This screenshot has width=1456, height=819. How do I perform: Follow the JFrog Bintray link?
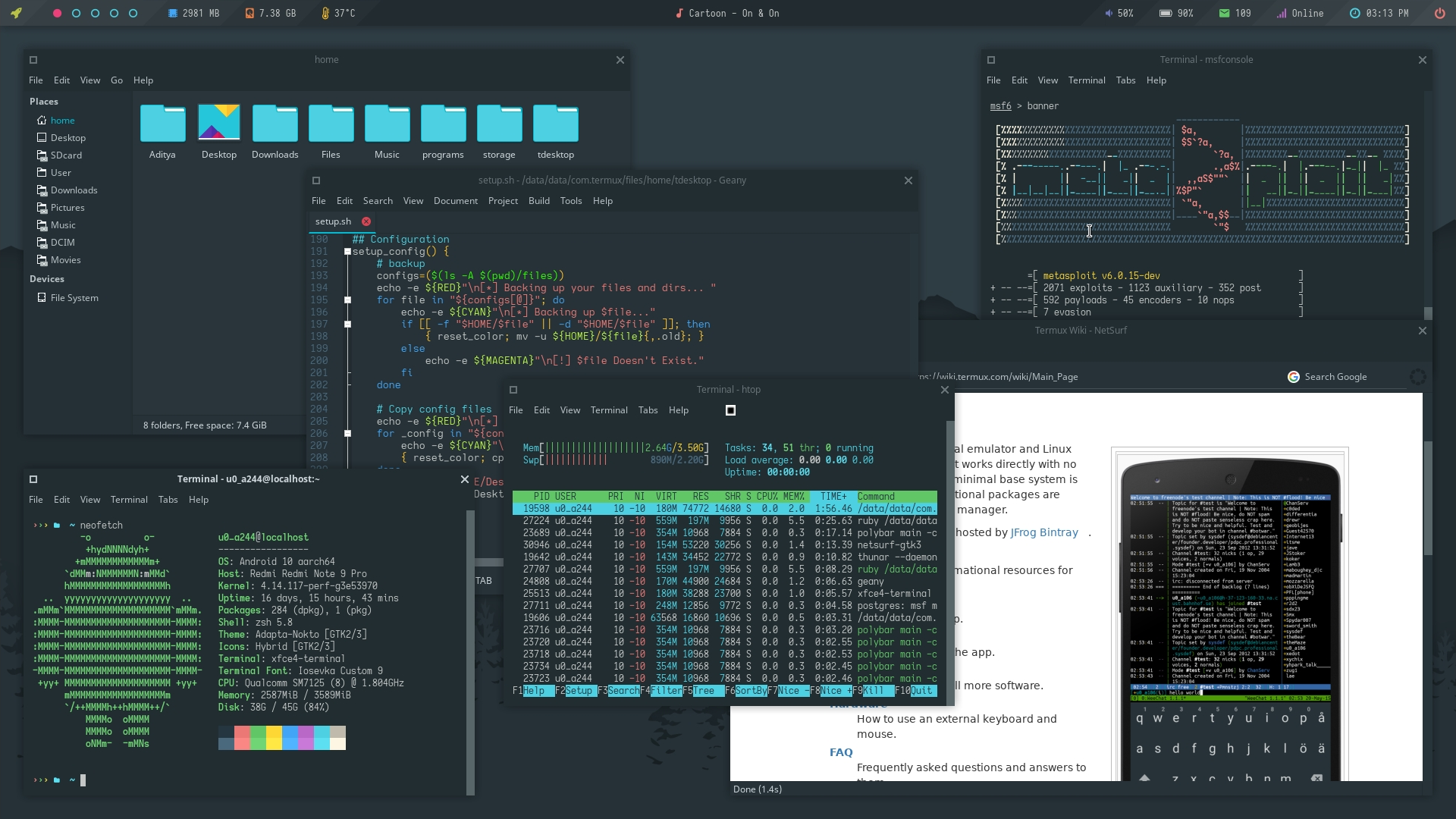1043,532
